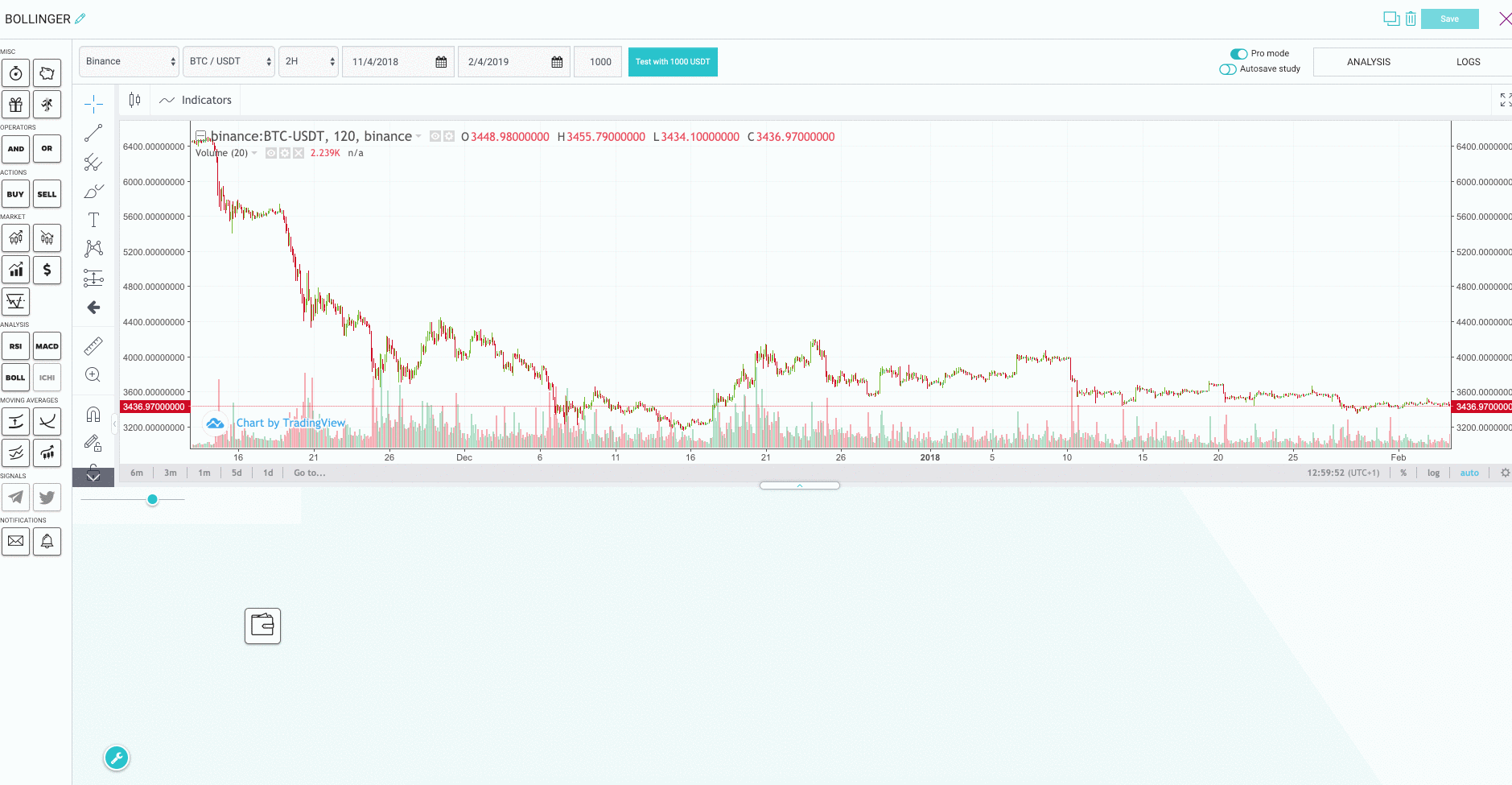Click the wallet block on the canvas
This screenshot has width=1512, height=785.
coord(262,626)
